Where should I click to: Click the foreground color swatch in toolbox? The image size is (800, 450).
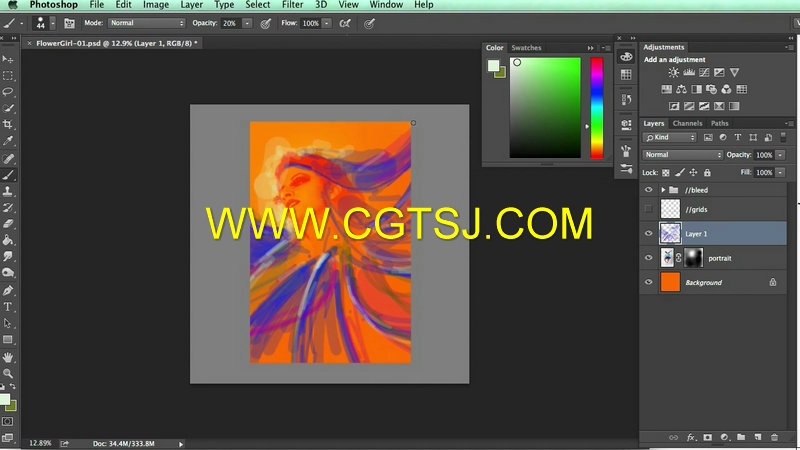4,399
